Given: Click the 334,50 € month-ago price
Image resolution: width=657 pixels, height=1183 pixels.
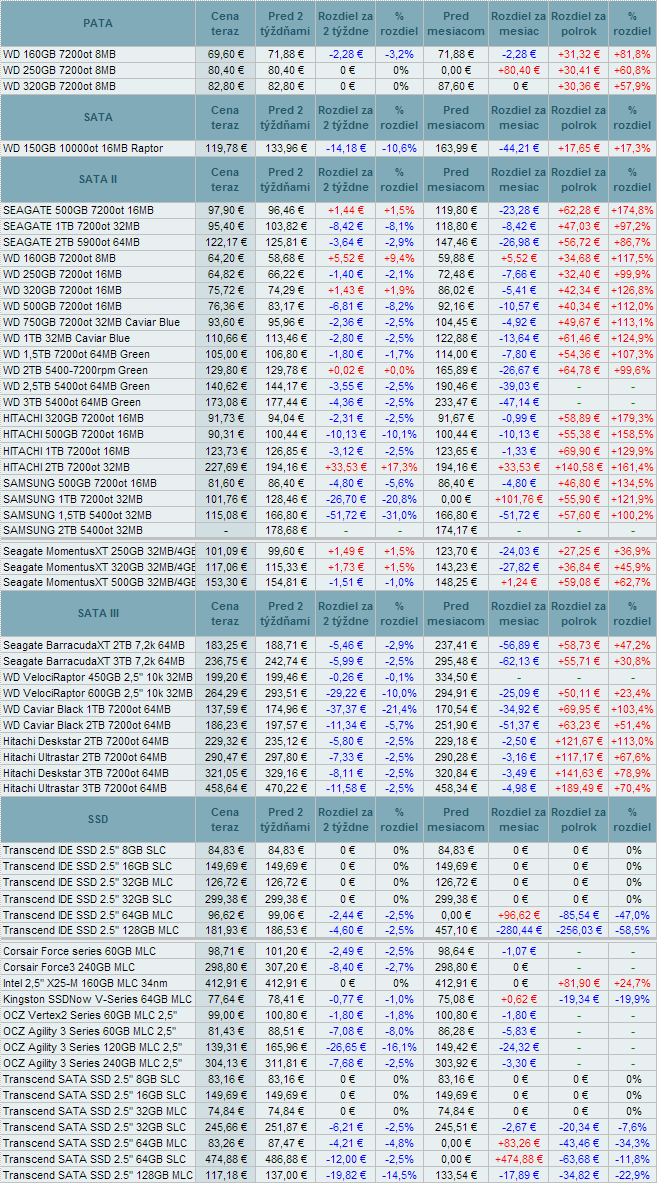Looking at the screenshot, I should pos(456,676).
